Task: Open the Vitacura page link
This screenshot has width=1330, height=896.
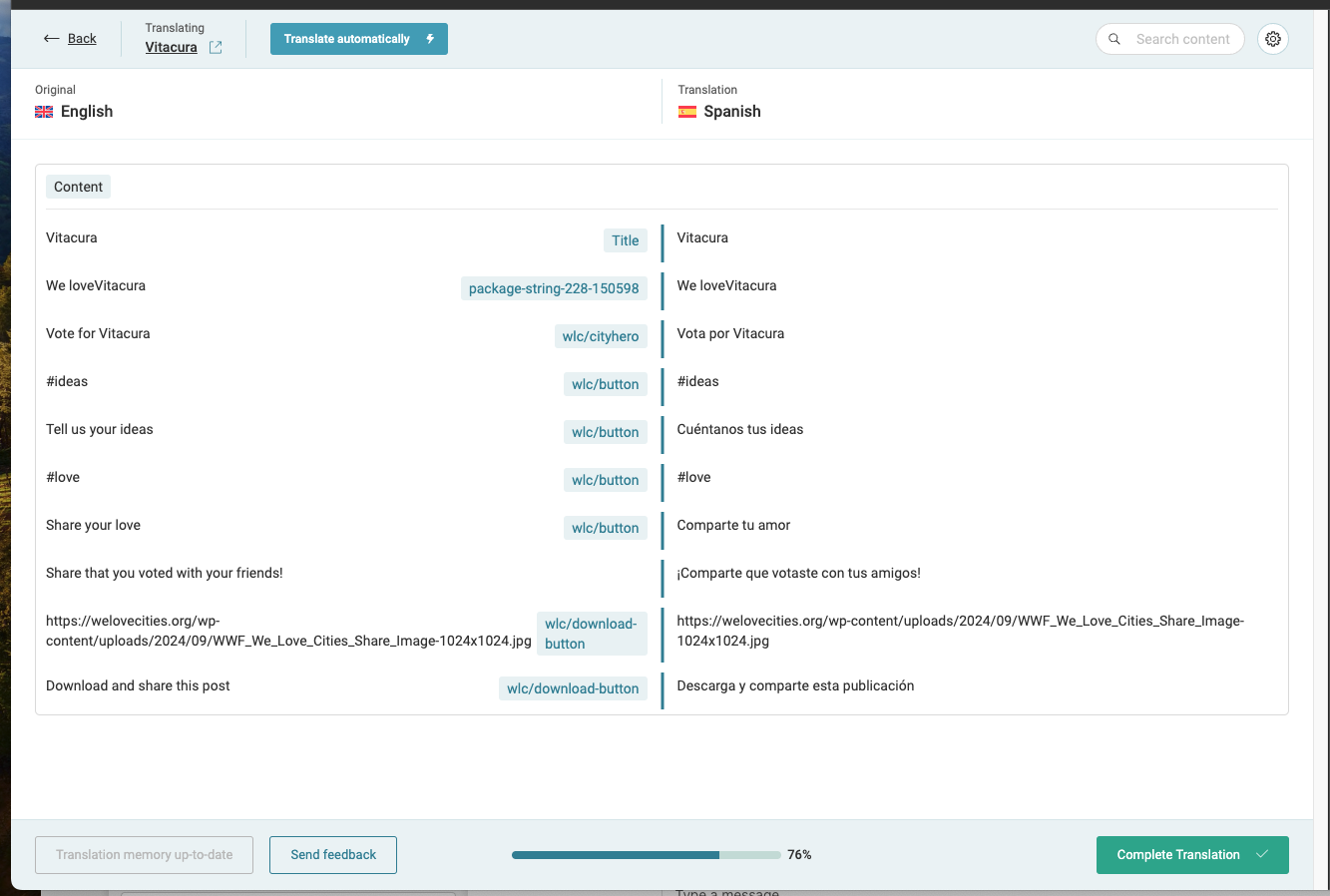Action: point(171,47)
